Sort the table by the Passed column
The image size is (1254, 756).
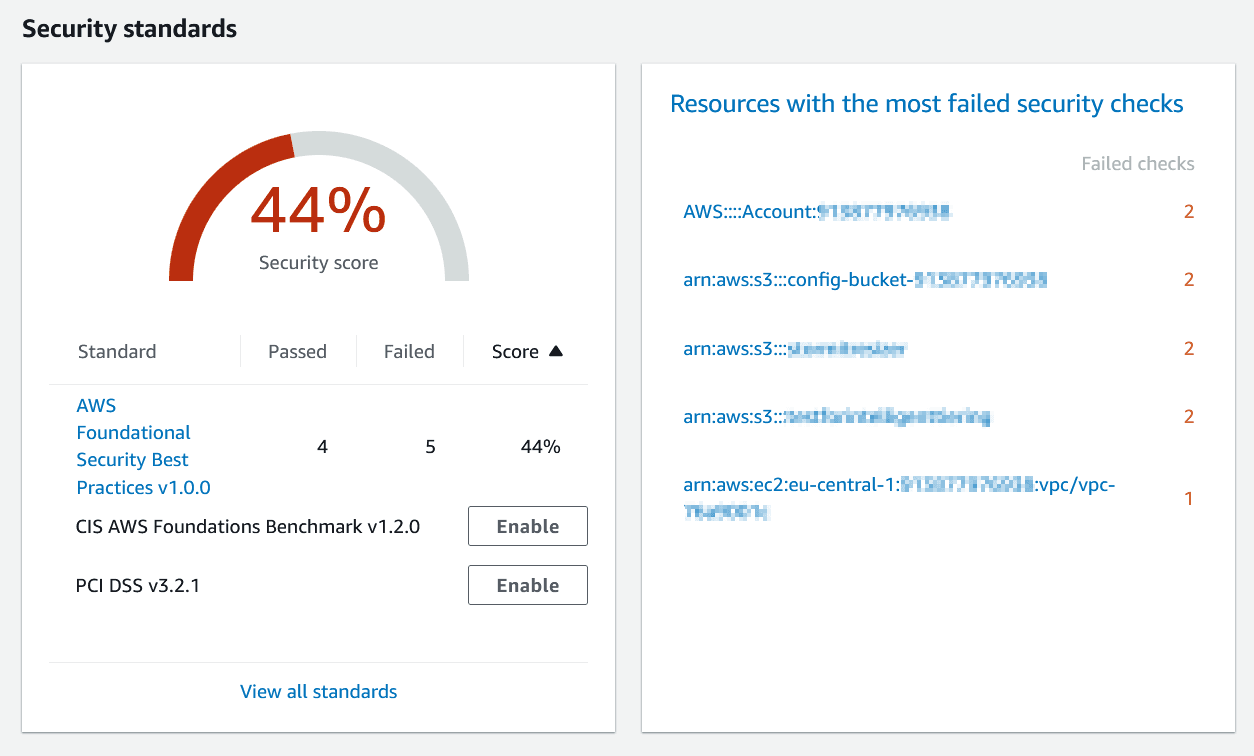tap(297, 351)
